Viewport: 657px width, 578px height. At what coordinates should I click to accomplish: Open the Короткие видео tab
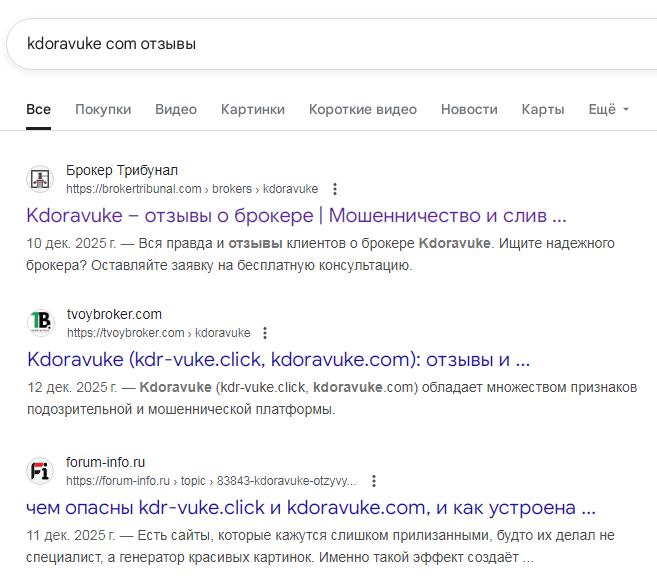click(362, 109)
